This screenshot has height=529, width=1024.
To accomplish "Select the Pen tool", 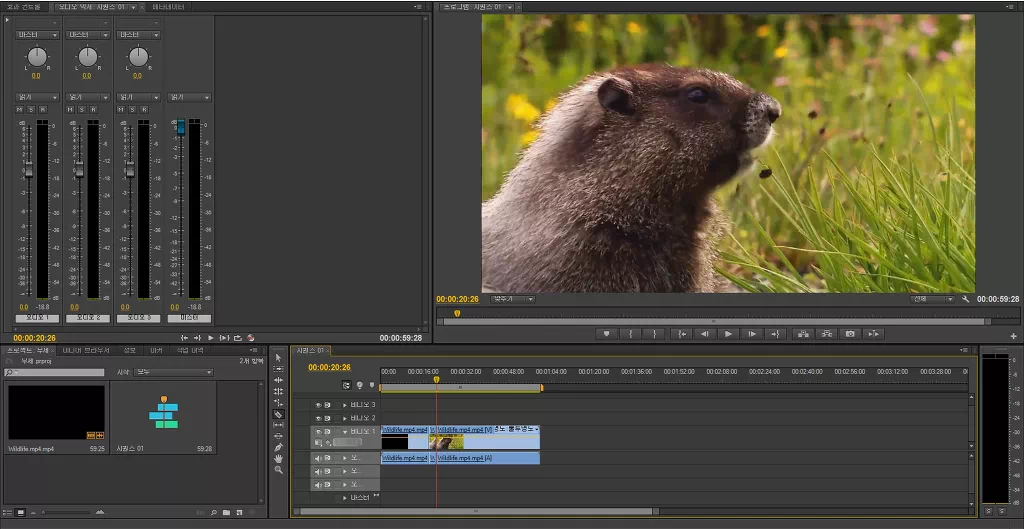I will 279,447.
